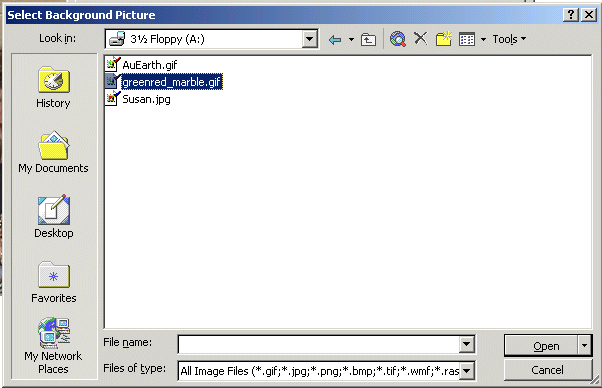The image size is (602, 388).
Task: Select the greenred_marble.gif file name
Action: 172,82
